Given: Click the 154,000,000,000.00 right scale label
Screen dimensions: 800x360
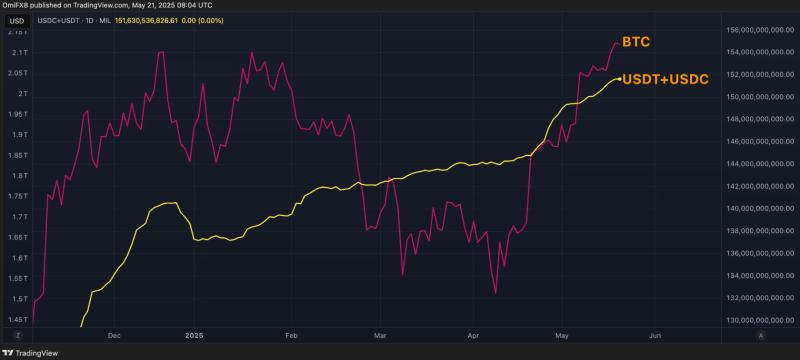Looking at the screenshot, I should coord(760,52).
